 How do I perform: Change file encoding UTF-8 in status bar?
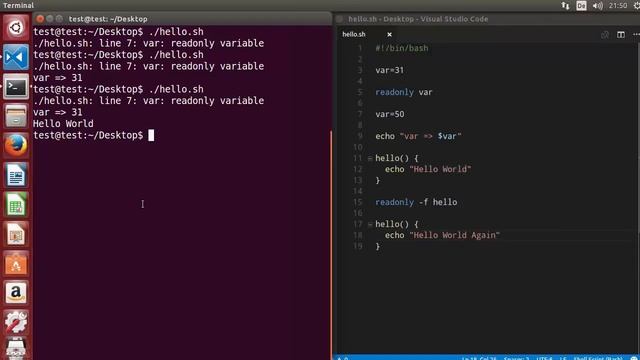pyautogui.click(x=544, y=358)
